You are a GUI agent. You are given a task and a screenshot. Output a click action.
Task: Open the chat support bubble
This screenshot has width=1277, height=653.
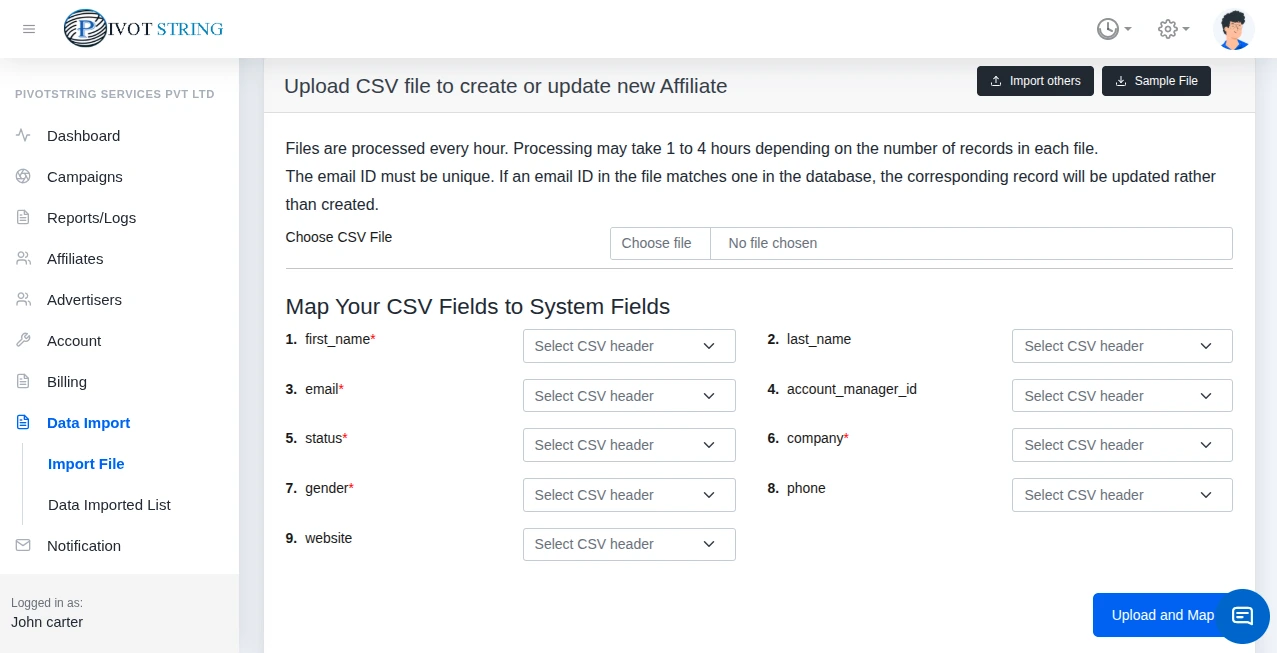[1242, 615]
